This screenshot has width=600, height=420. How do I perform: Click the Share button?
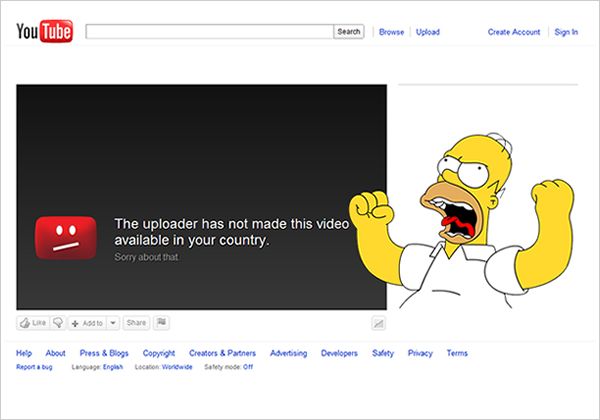coord(136,323)
